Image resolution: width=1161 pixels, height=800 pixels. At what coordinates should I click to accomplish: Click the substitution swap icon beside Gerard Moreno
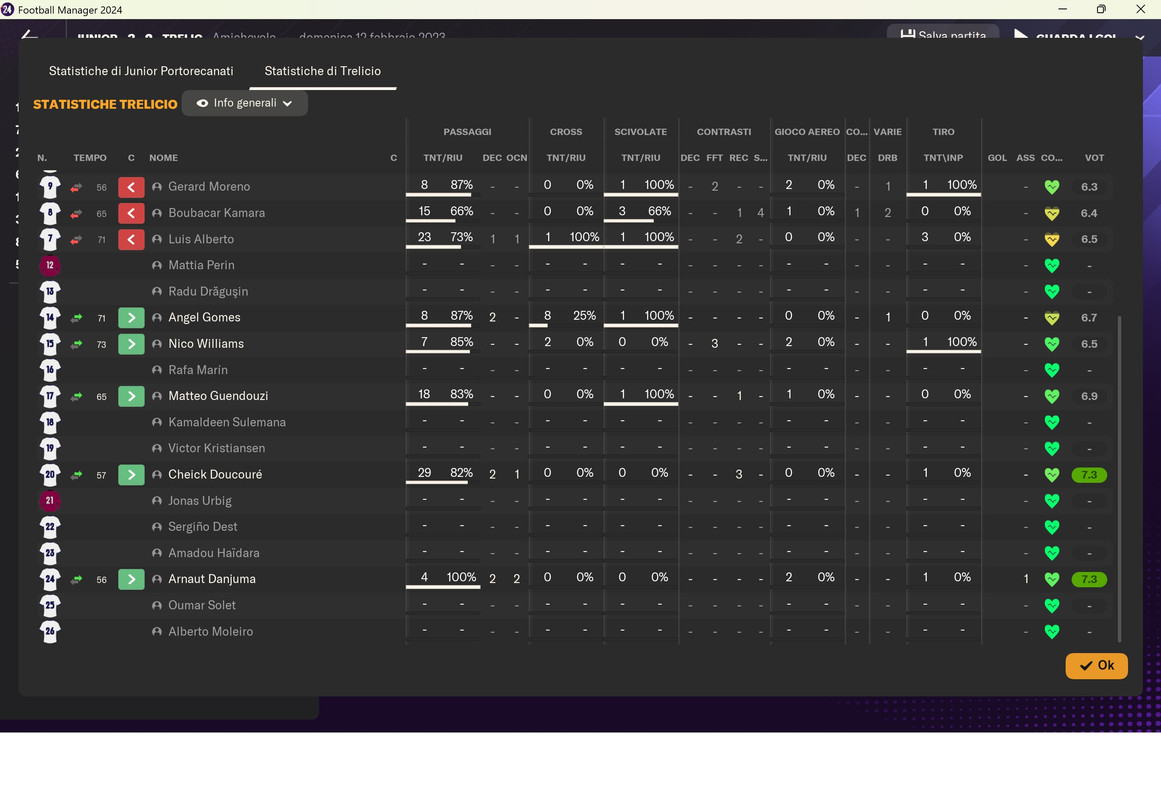click(76, 187)
